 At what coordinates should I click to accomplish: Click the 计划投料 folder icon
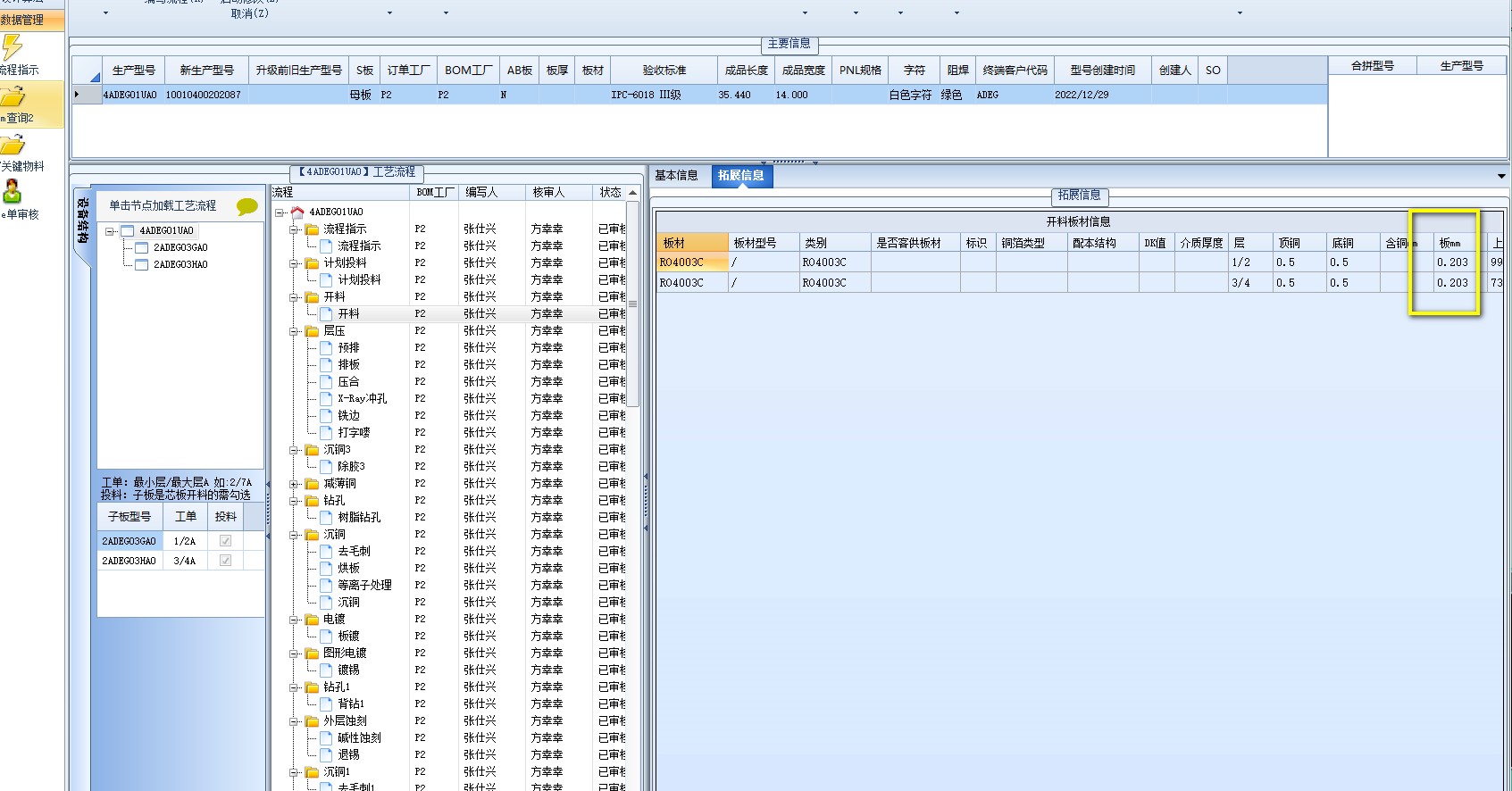pyautogui.click(x=312, y=263)
